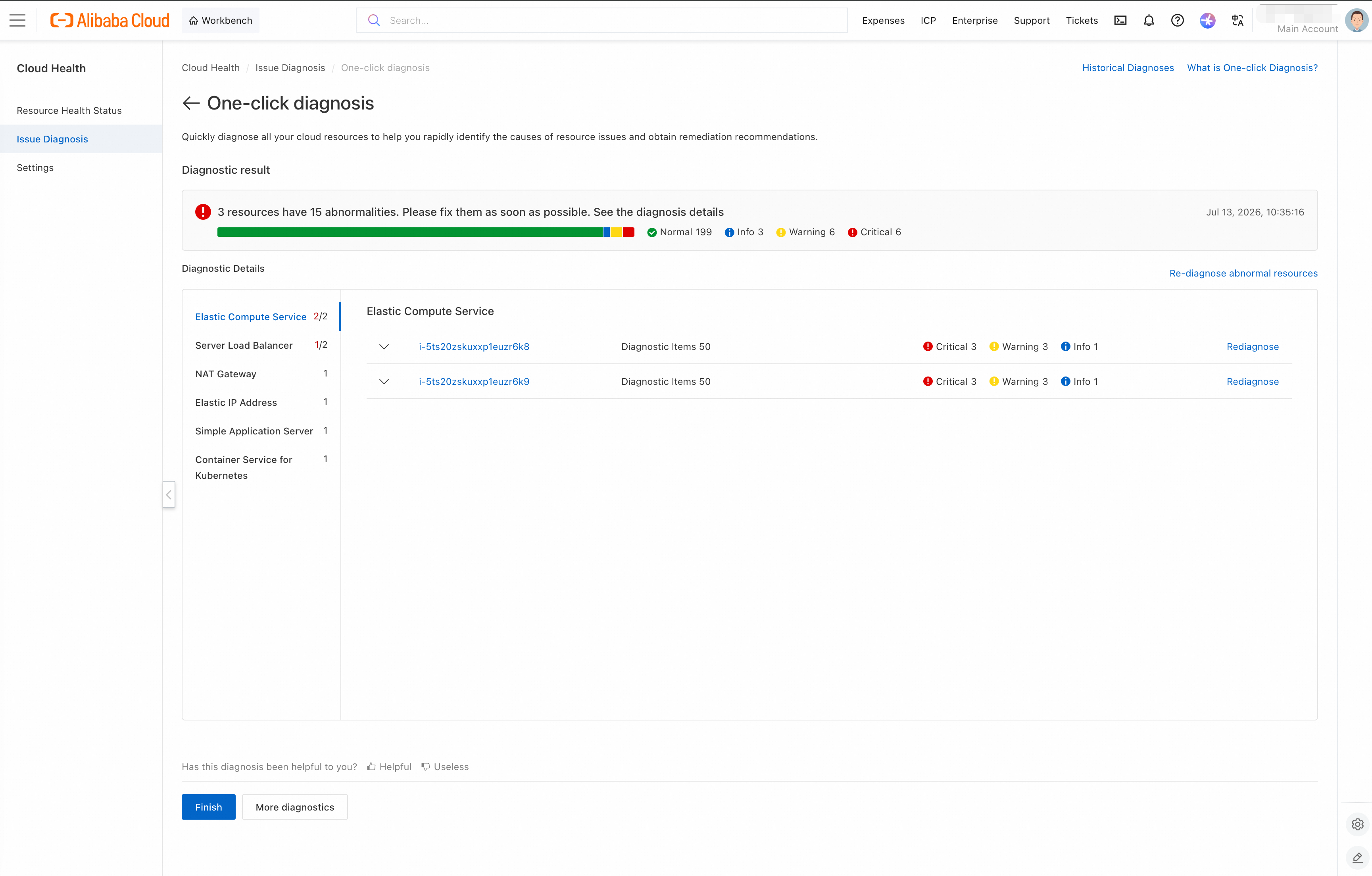Expand the row for instance i-5ts20zskuxxp1euzr6k9
The width and height of the screenshot is (1372, 876).
click(384, 382)
